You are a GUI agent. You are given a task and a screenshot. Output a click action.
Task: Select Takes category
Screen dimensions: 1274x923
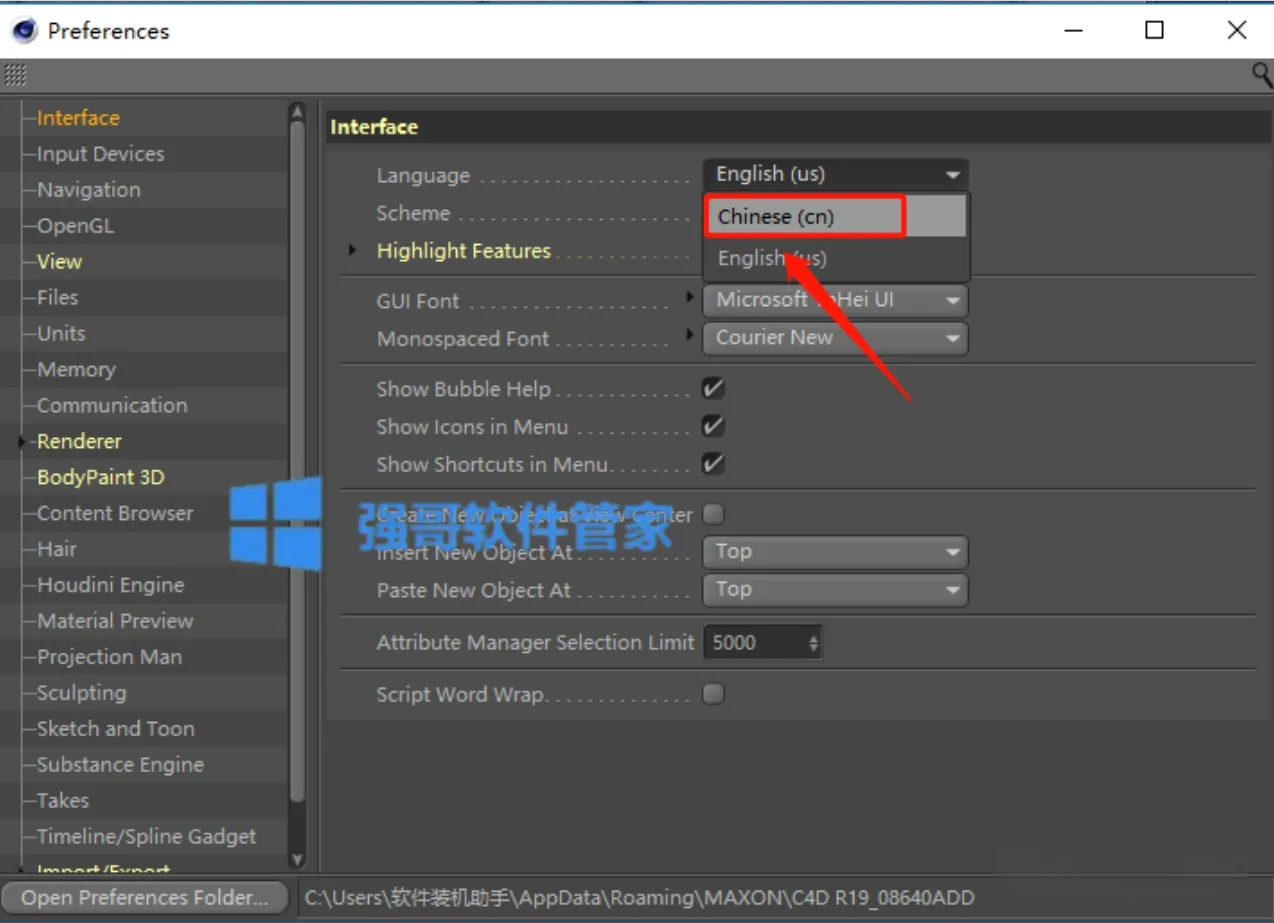(62, 801)
